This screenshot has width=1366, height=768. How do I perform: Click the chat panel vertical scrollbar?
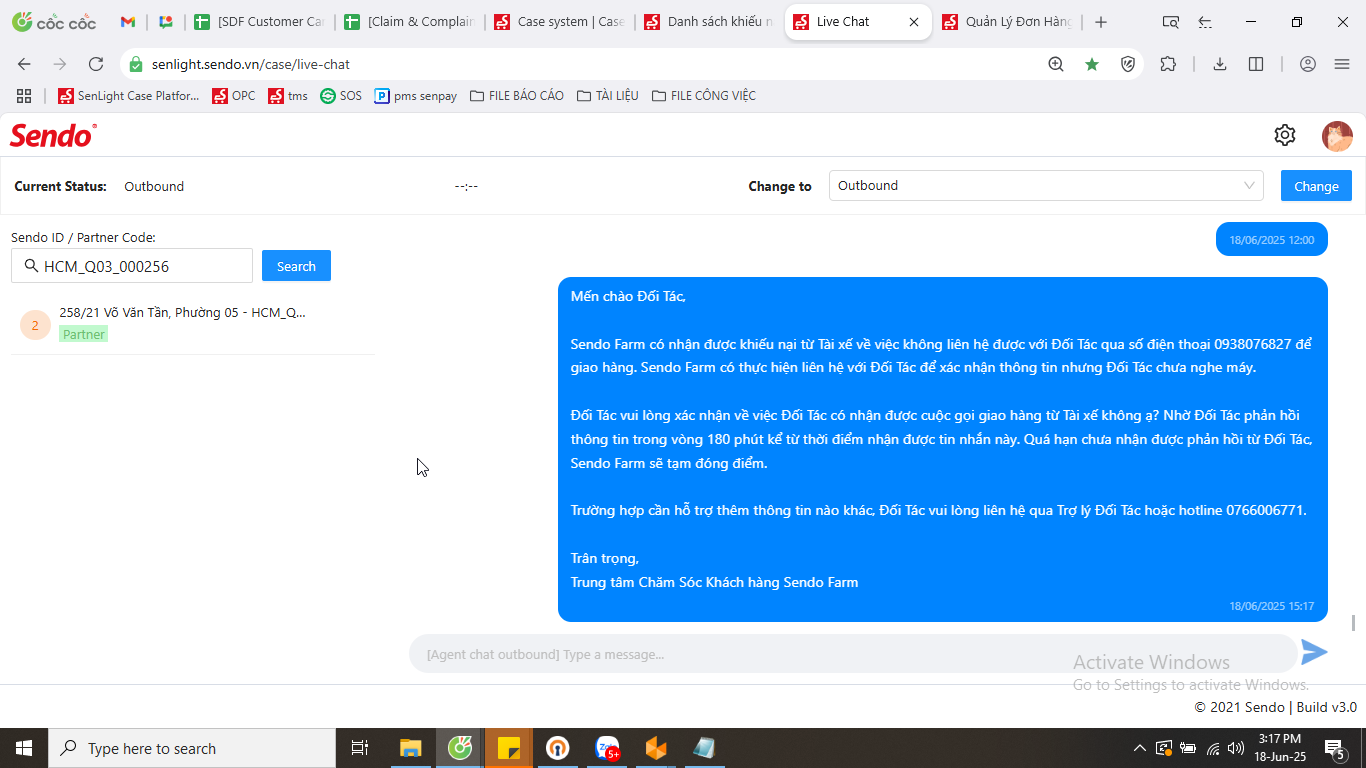tap(1355, 622)
